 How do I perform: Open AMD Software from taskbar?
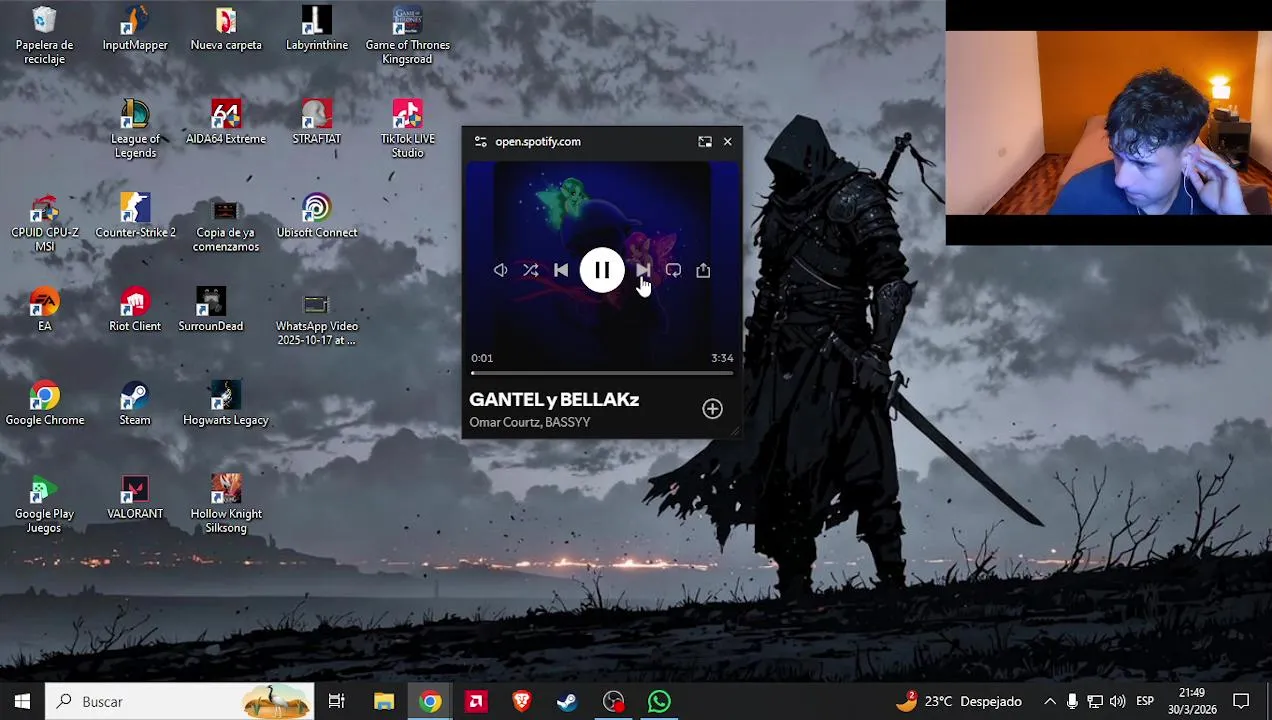476,701
